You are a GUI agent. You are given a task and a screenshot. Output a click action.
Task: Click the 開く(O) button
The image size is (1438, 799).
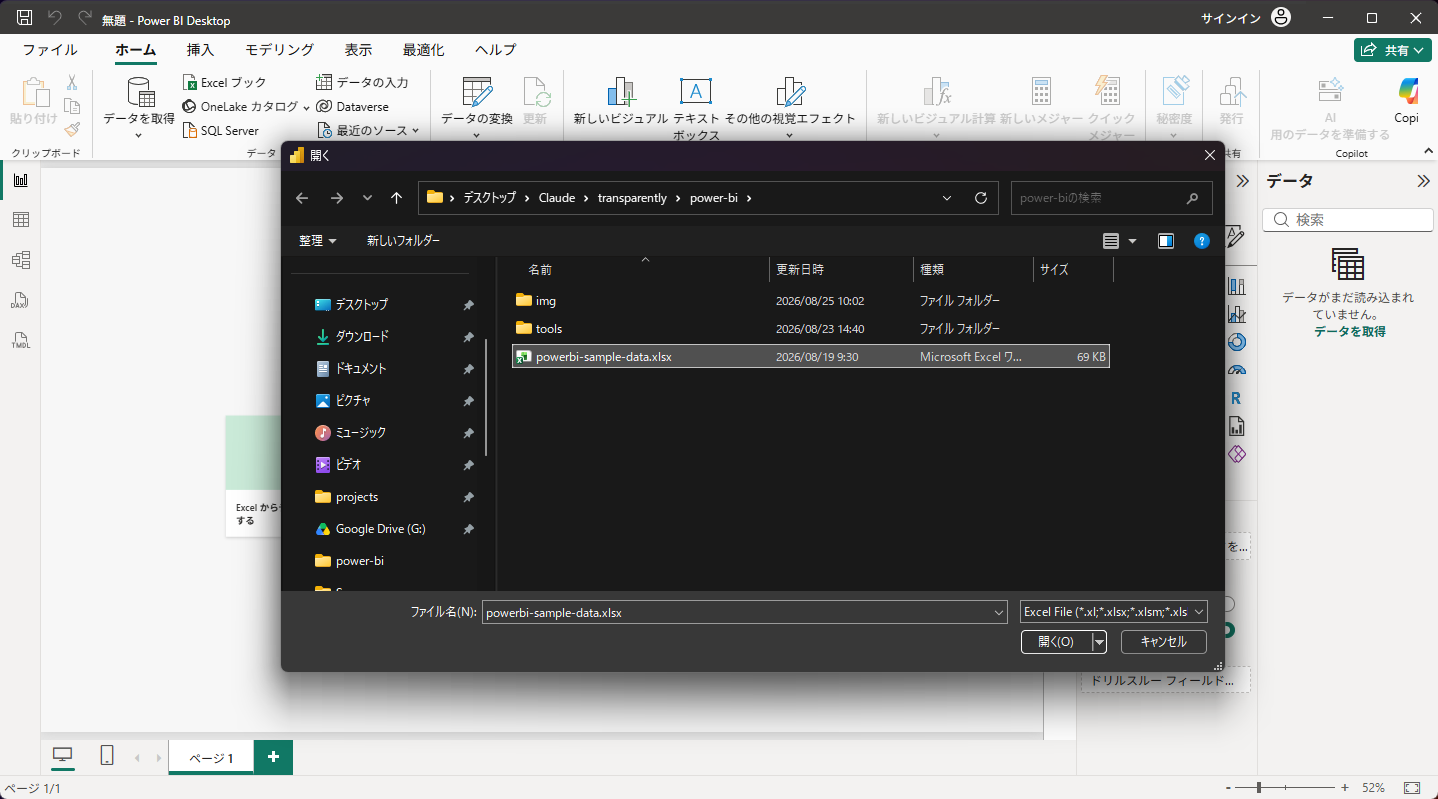[1056, 642]
